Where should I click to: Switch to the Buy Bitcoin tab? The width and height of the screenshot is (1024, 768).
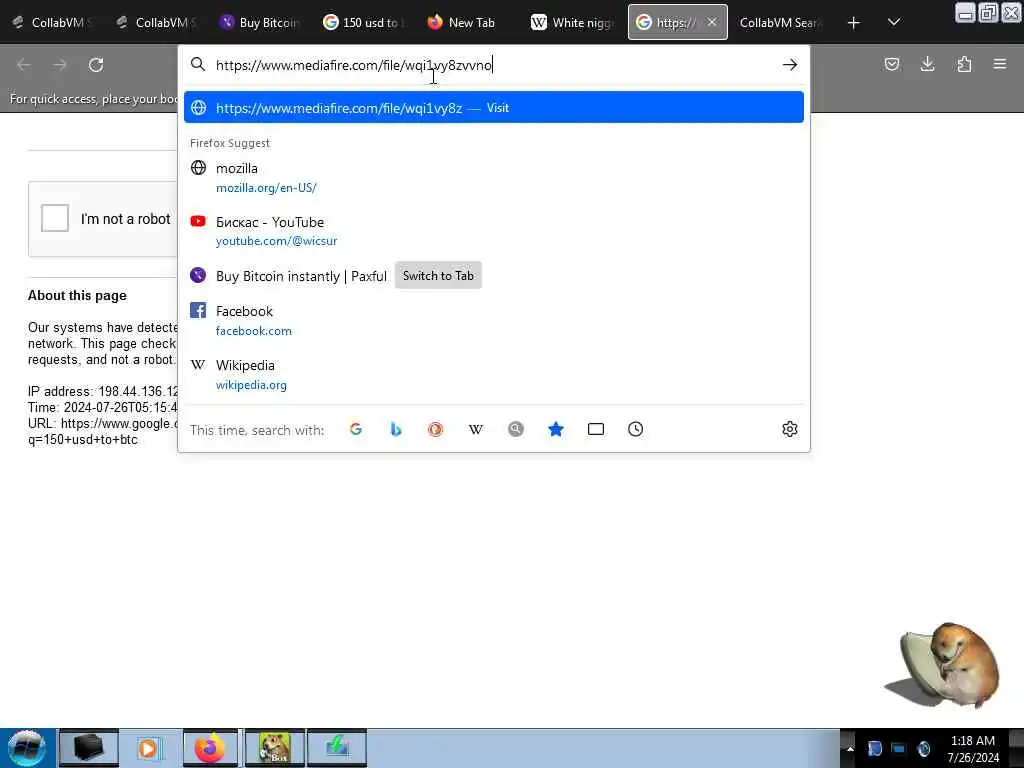(x=259, y=23)
